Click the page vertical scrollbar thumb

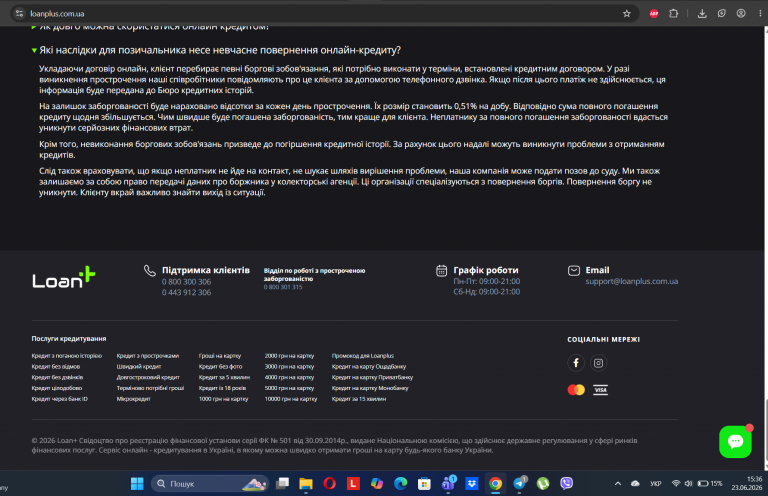pos(766,430)
